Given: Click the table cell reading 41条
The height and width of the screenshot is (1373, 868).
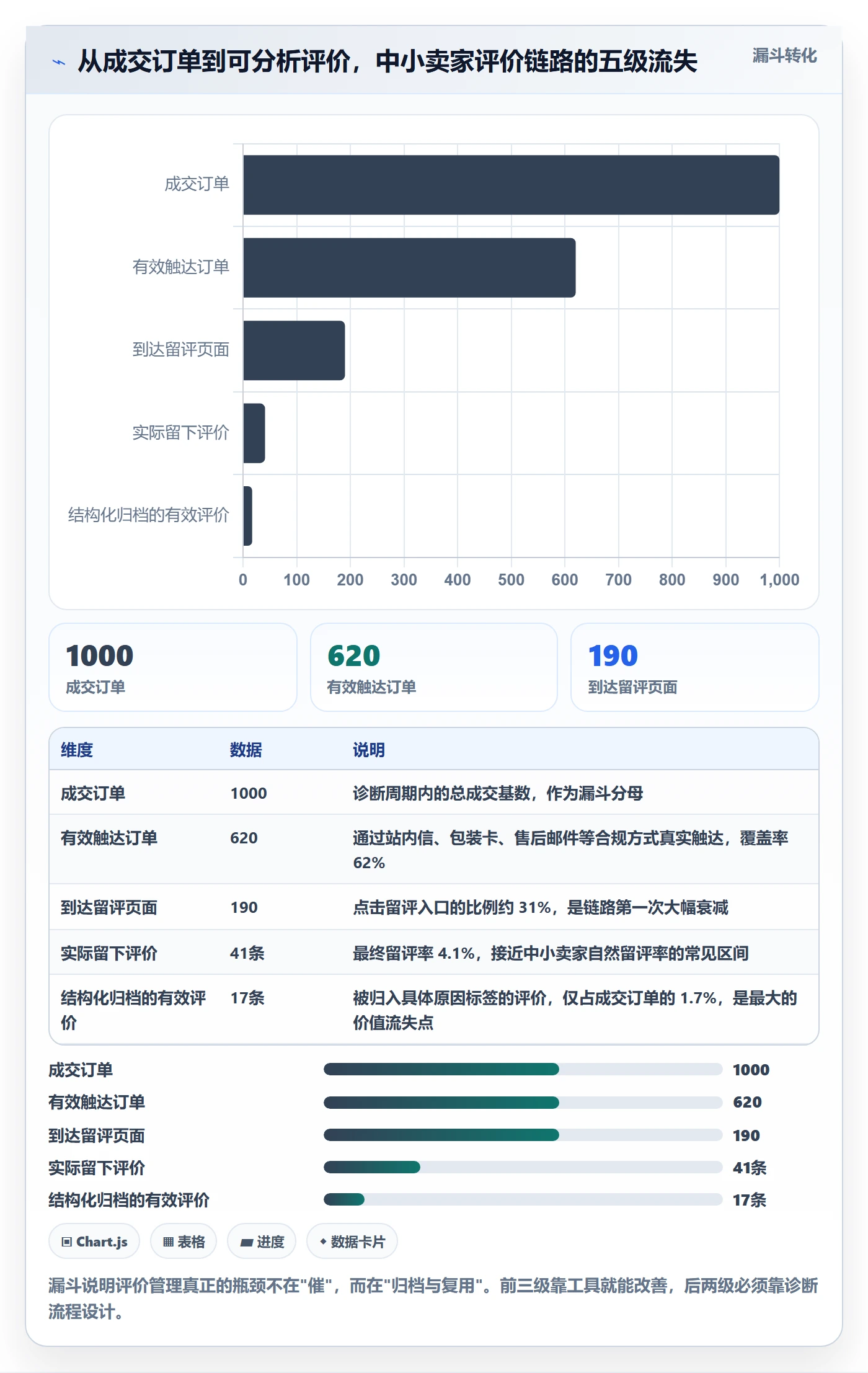Looking at the screenshot, I should coord(247,953).
